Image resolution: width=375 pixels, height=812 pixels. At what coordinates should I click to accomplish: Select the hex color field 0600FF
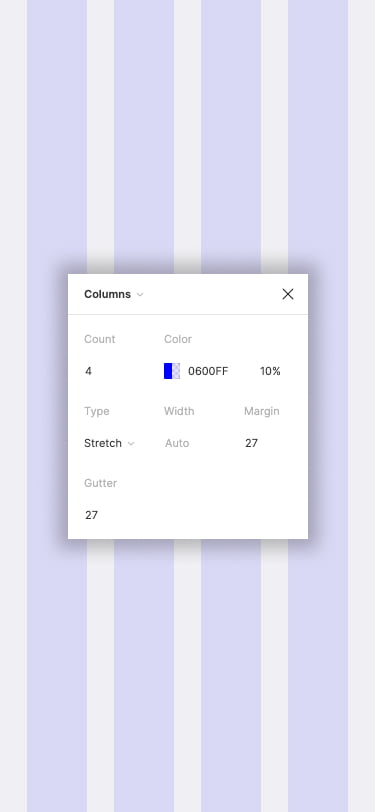coord(208,371)
